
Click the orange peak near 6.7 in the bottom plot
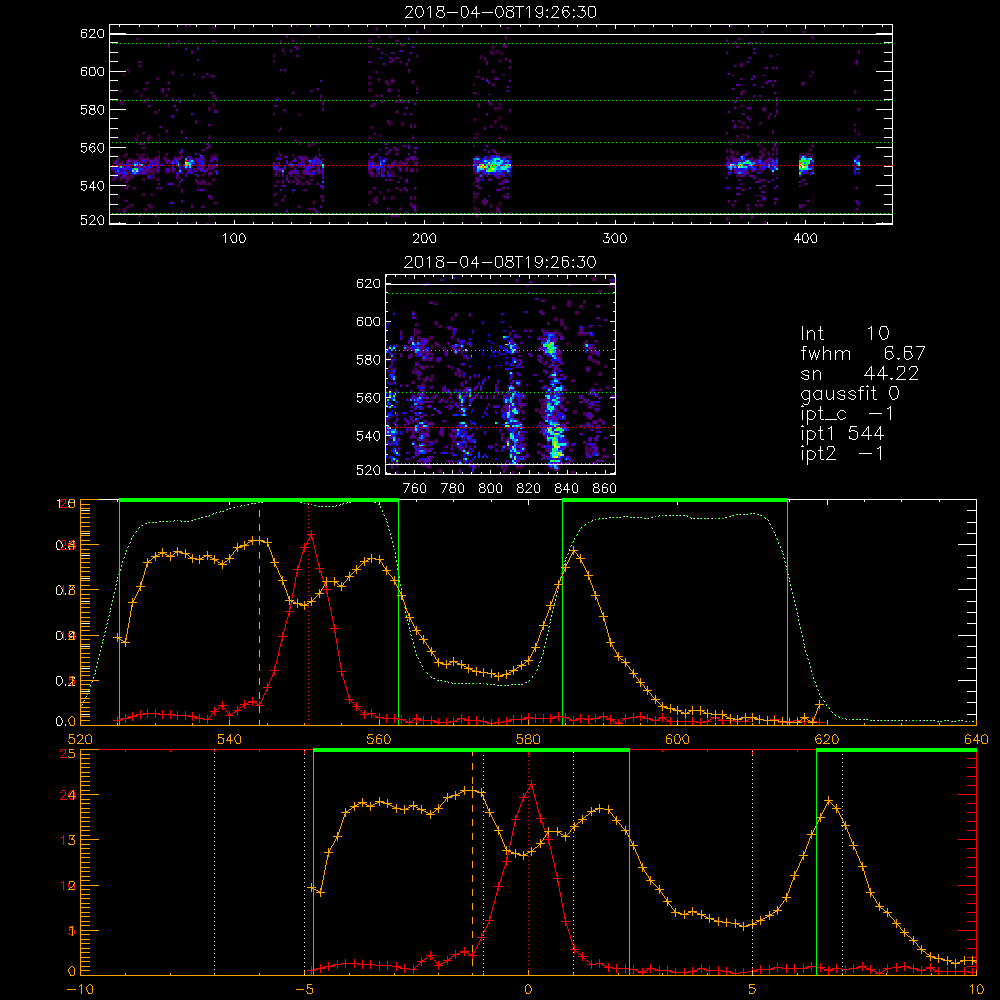pyautogui.click(x=828, y=800)
